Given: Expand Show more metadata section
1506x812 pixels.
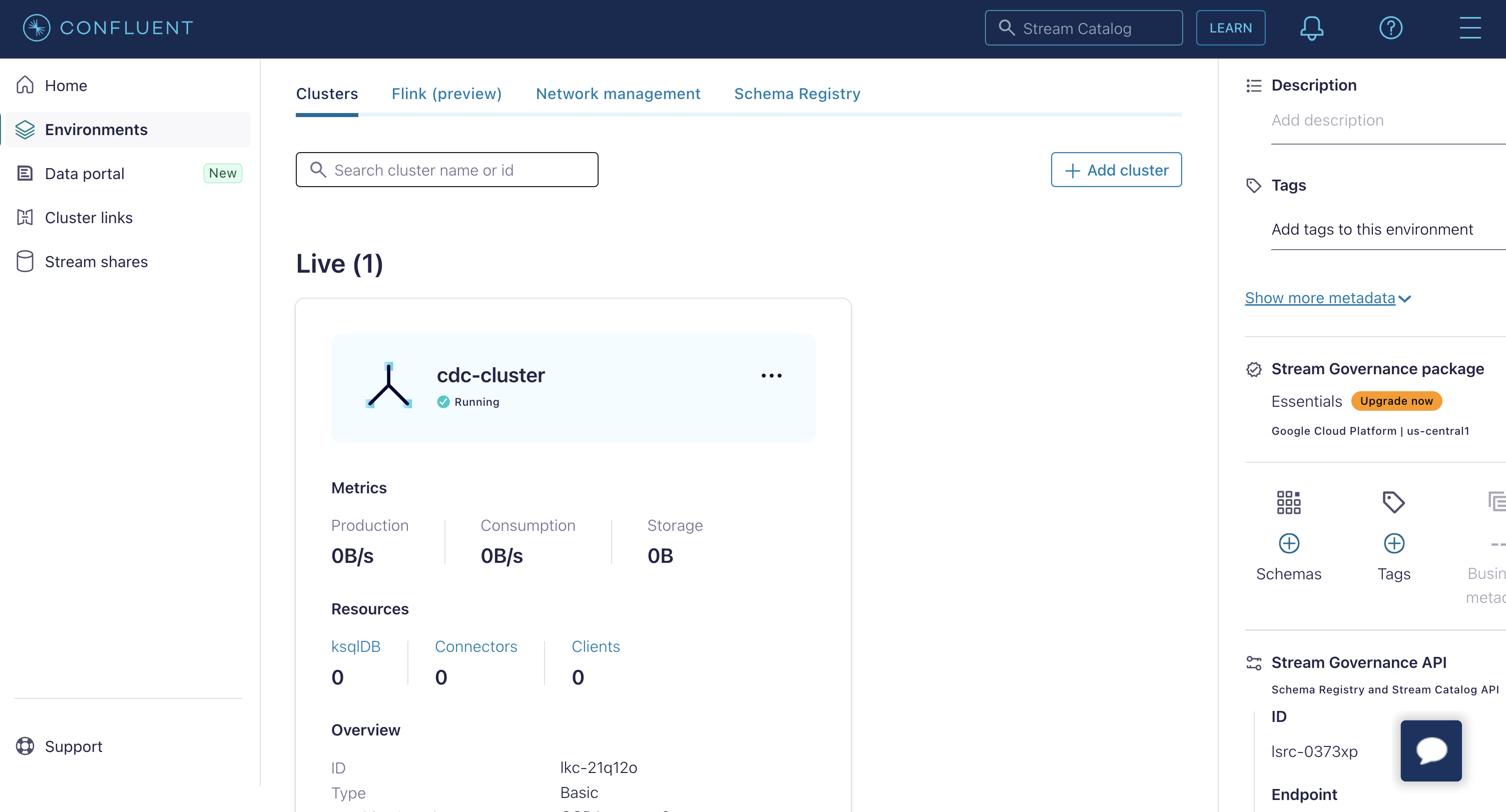Looking at the screenshot, I should coord(1327,297).
